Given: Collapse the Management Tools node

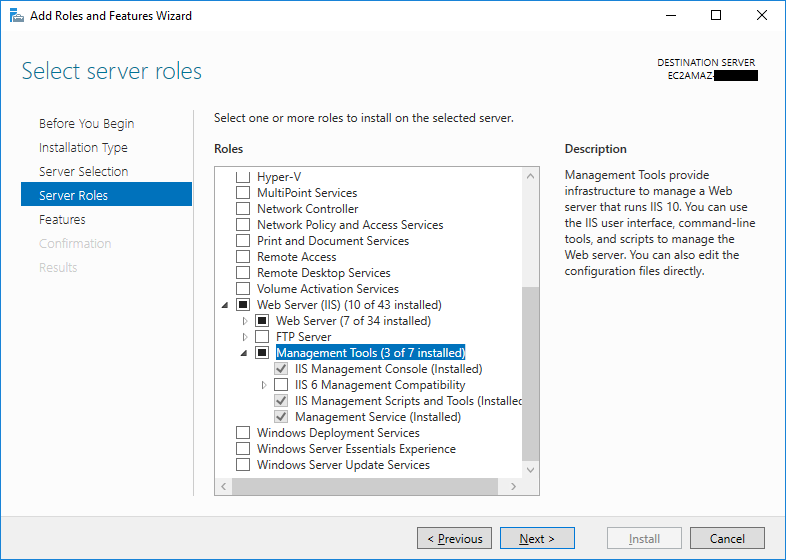Looking at the screenshot, I should [244, 353].
